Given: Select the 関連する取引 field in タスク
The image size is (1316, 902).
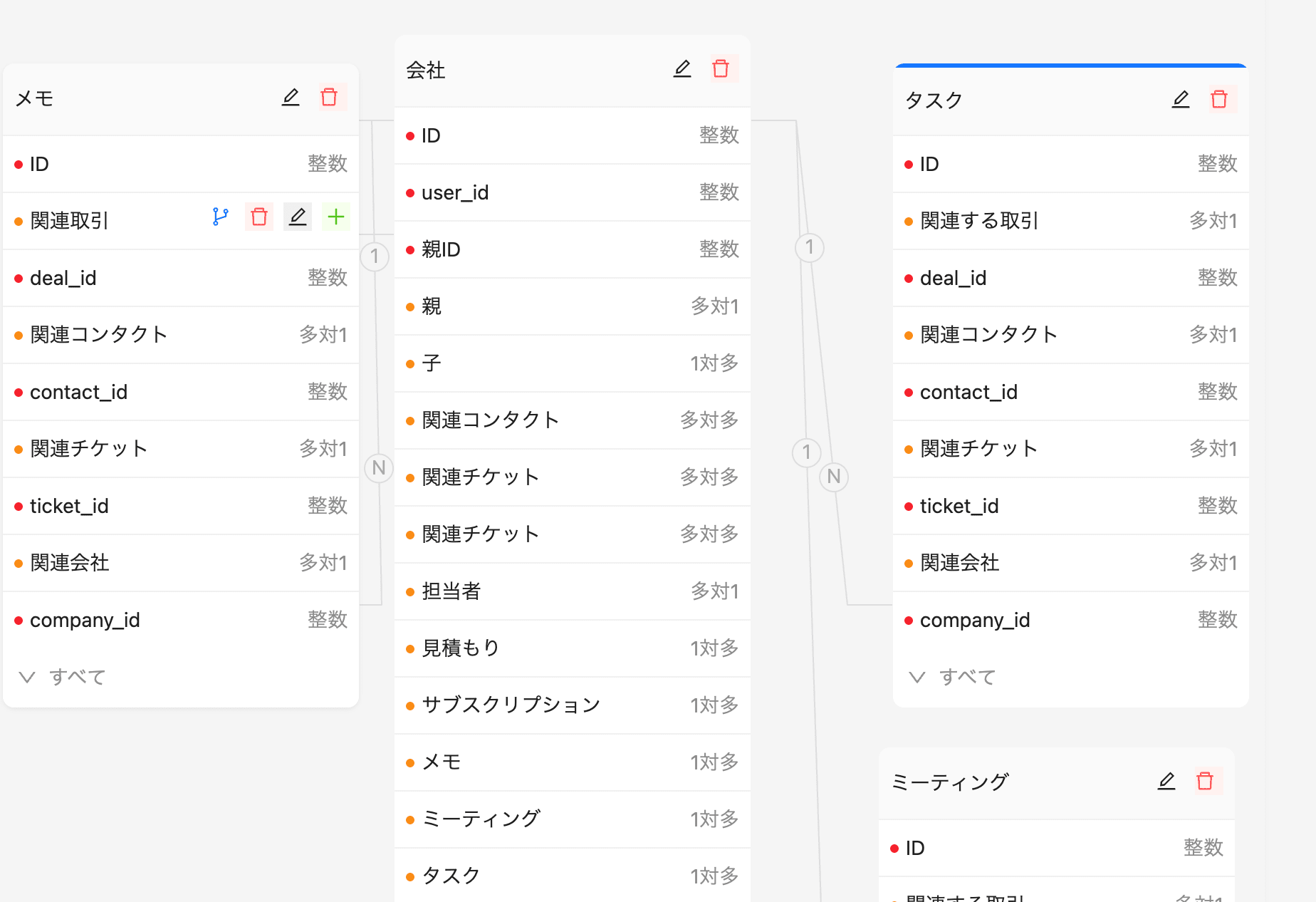Looking at the screenshot, I should 1071,221.
